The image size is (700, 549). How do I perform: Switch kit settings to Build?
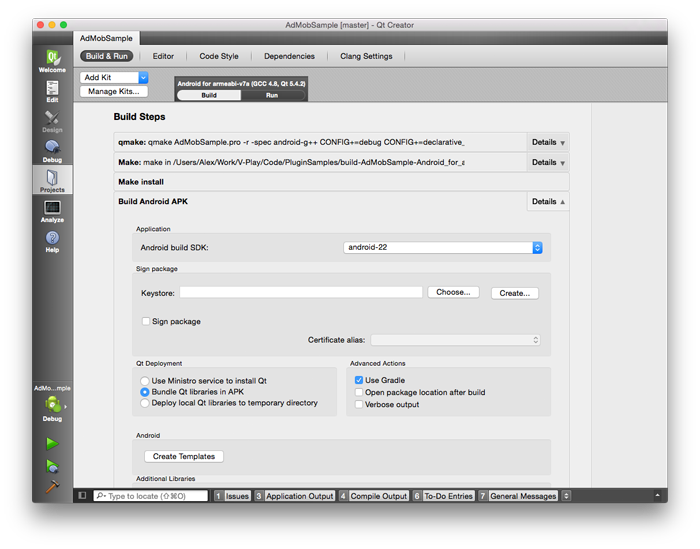[209, 95]
